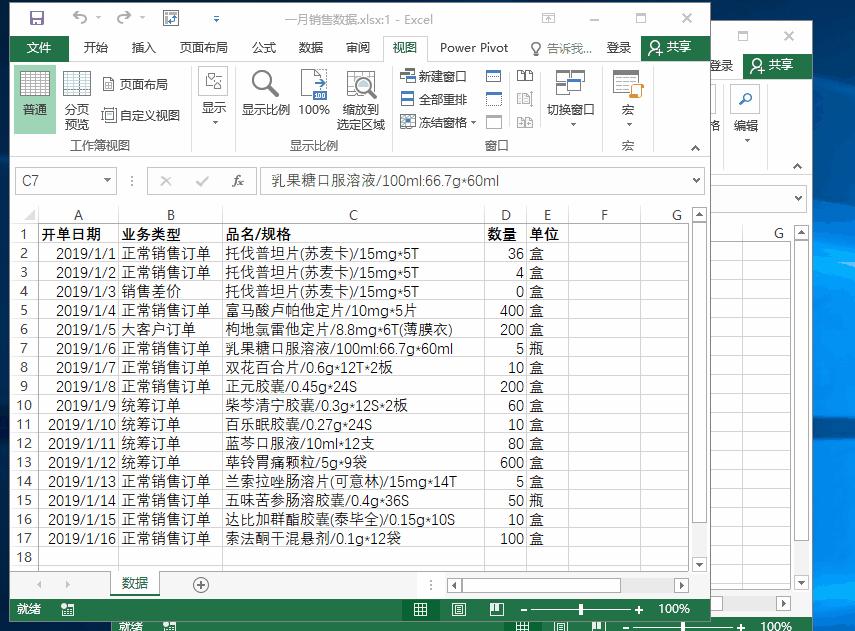Click the 缩放到选定区域 zoom icon
This screenshot has height=631, width=855.
point(362,97)
